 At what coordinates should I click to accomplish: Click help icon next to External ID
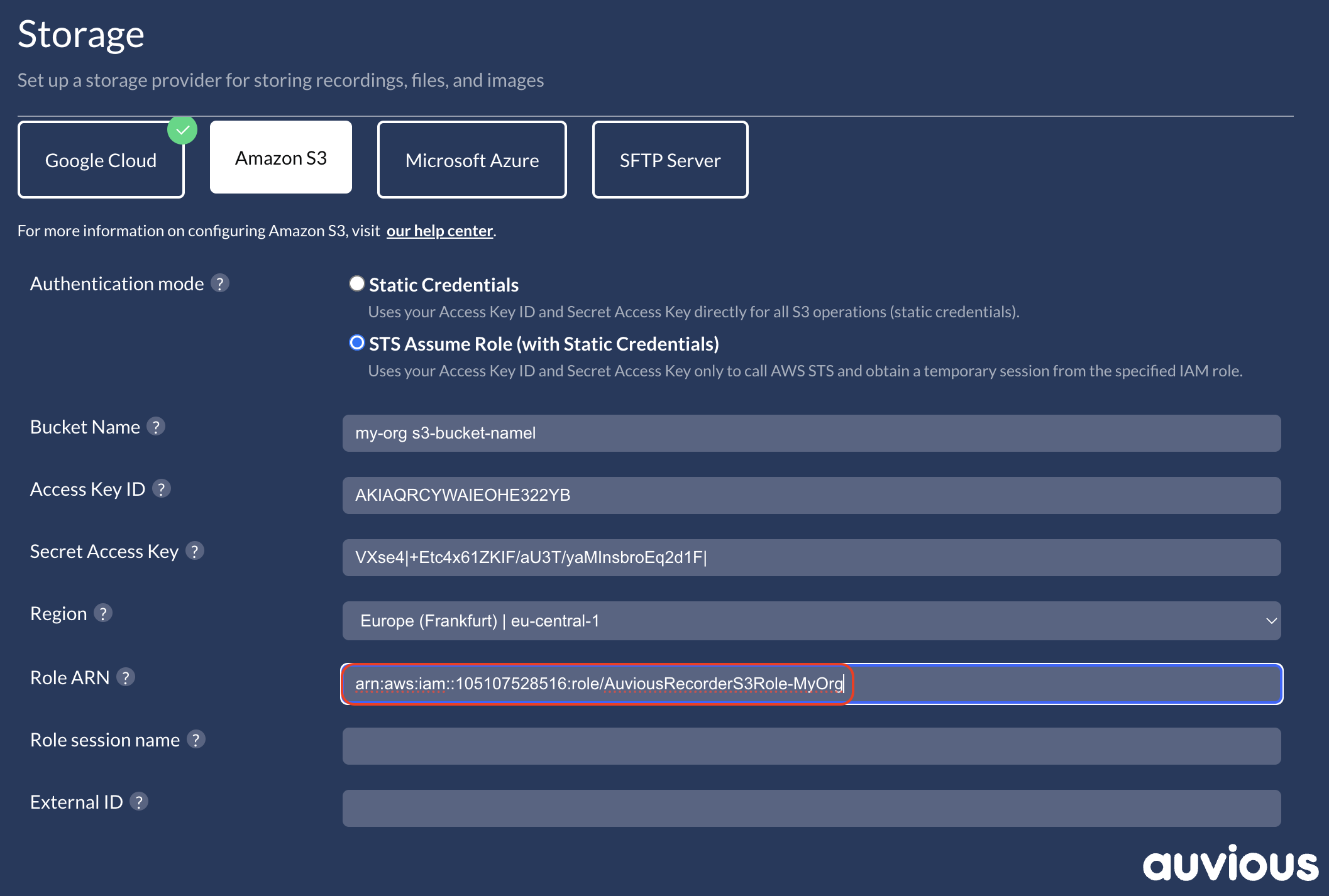coord(139,802)
